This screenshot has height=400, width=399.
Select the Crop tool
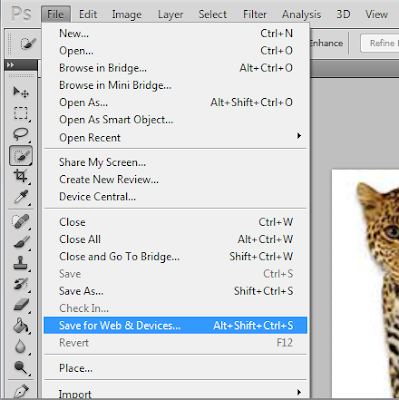tap(21, 176)
